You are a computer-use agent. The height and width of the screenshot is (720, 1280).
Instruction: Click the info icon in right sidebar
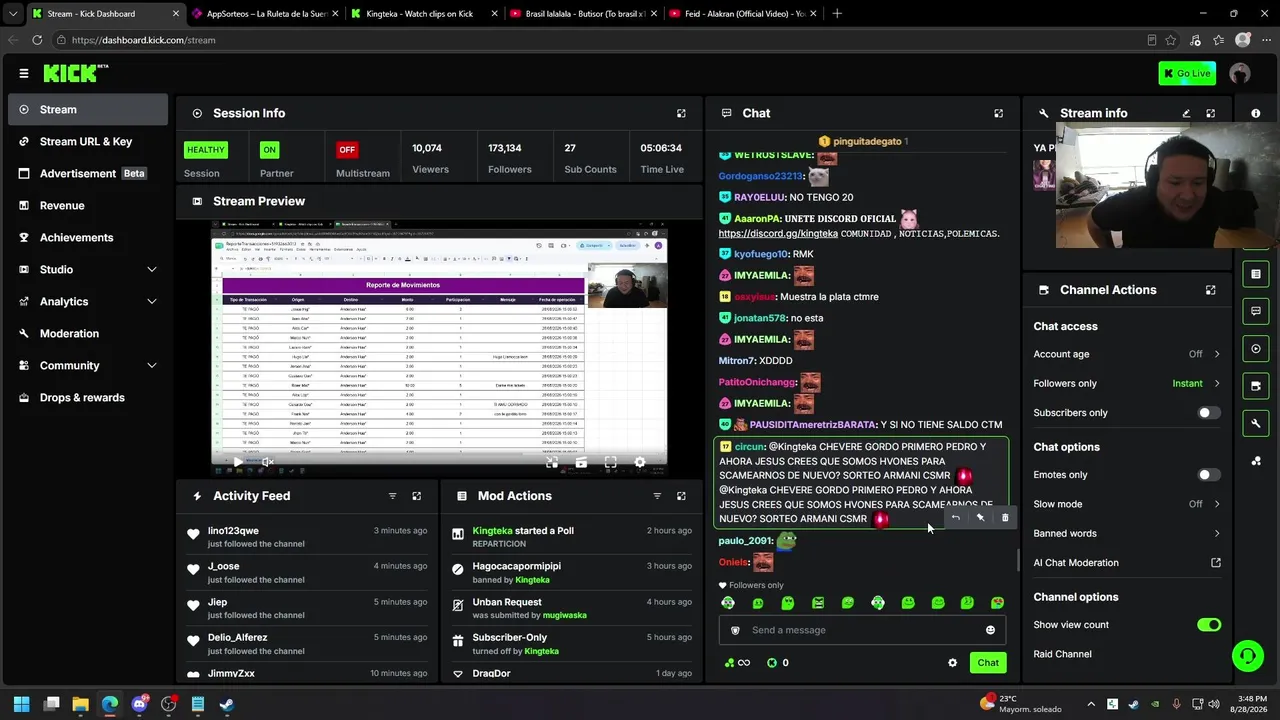click(1256, 114)
